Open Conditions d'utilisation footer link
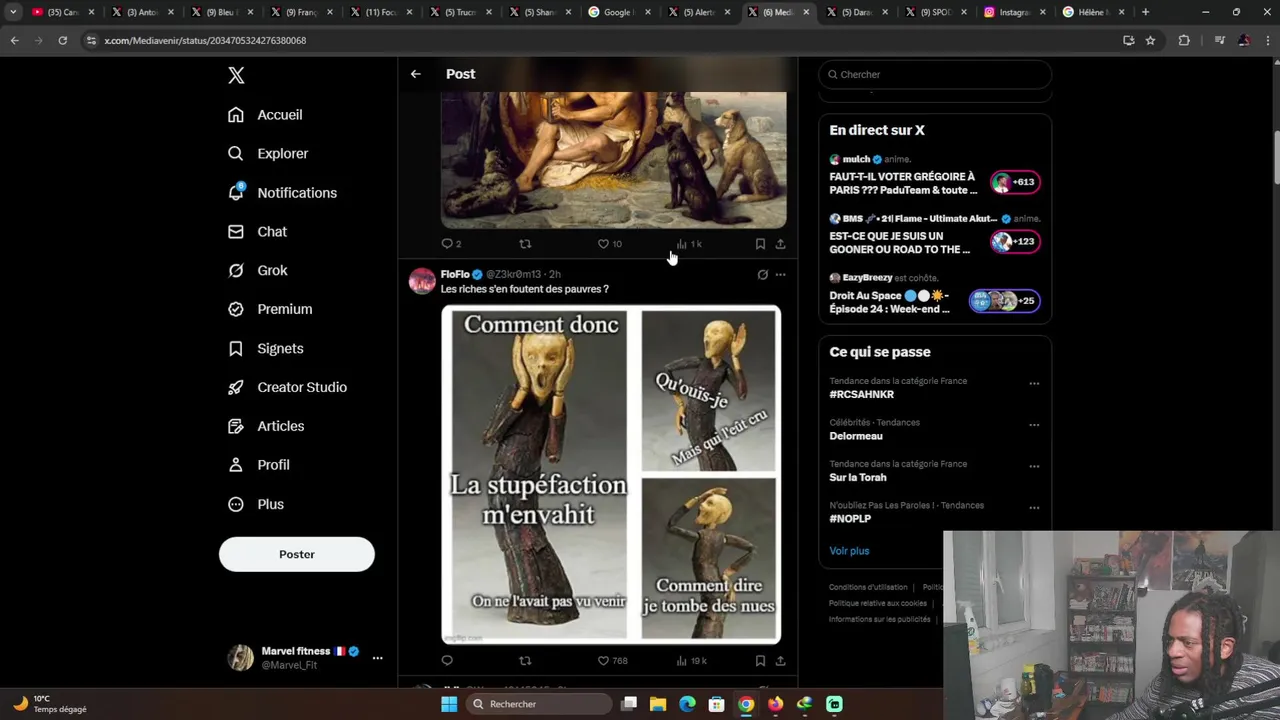This screenshot has width=1280, height=720. click(868, 588)
